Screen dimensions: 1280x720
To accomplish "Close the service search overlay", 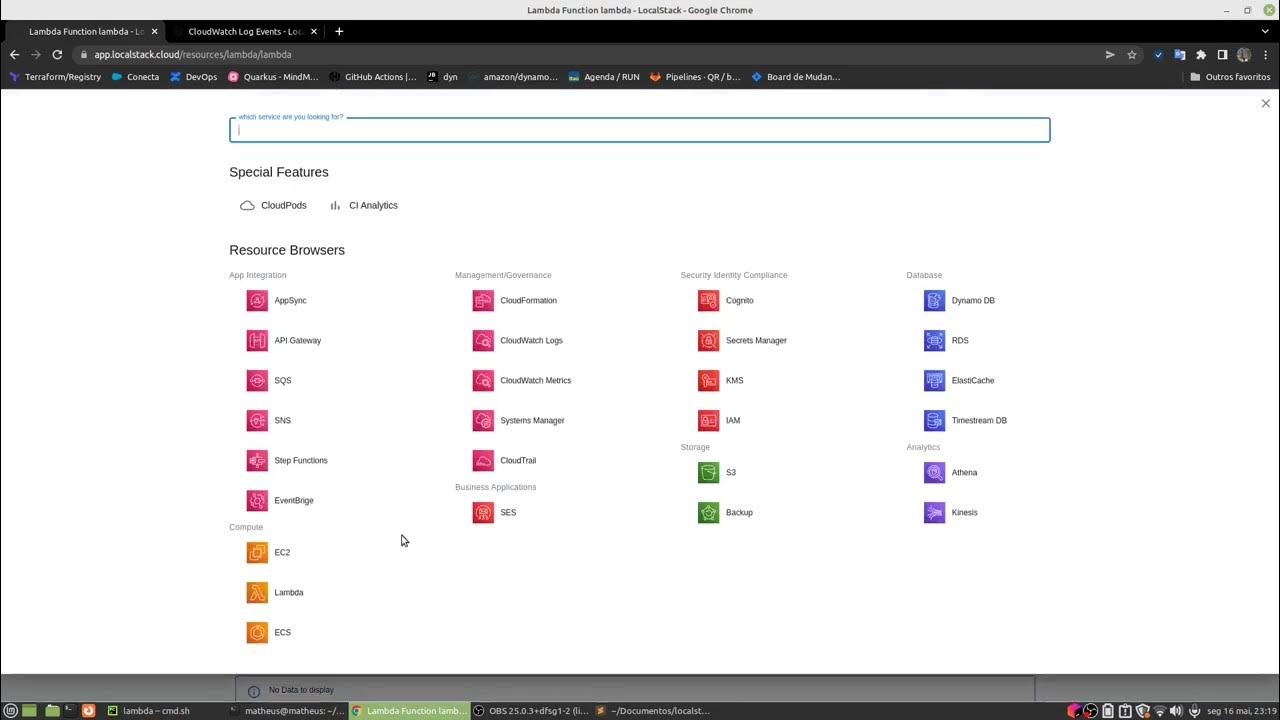I will pyautogui.click(x=1265, y=103).
